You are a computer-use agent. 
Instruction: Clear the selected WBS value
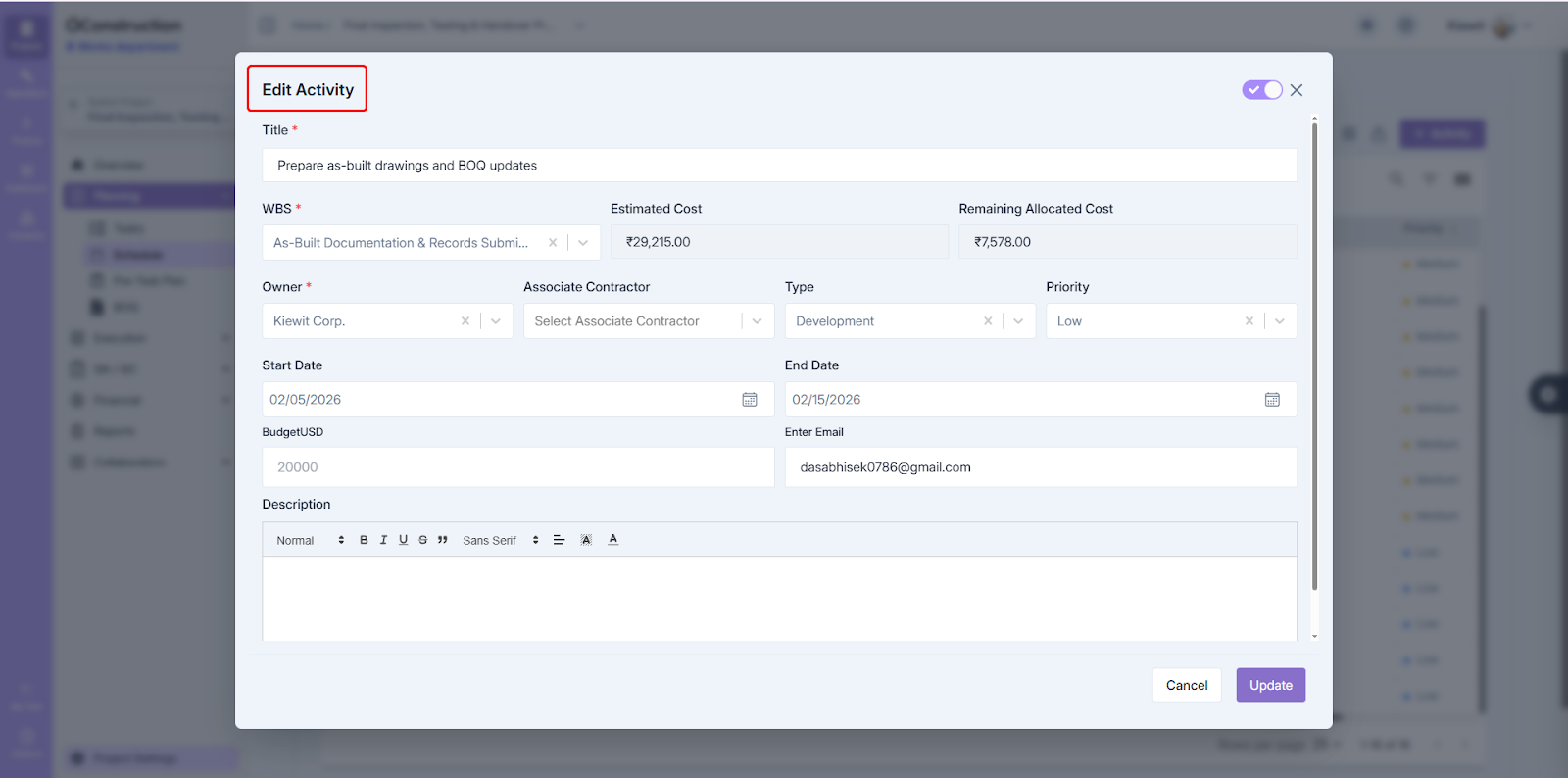click(x=553, y=243)
